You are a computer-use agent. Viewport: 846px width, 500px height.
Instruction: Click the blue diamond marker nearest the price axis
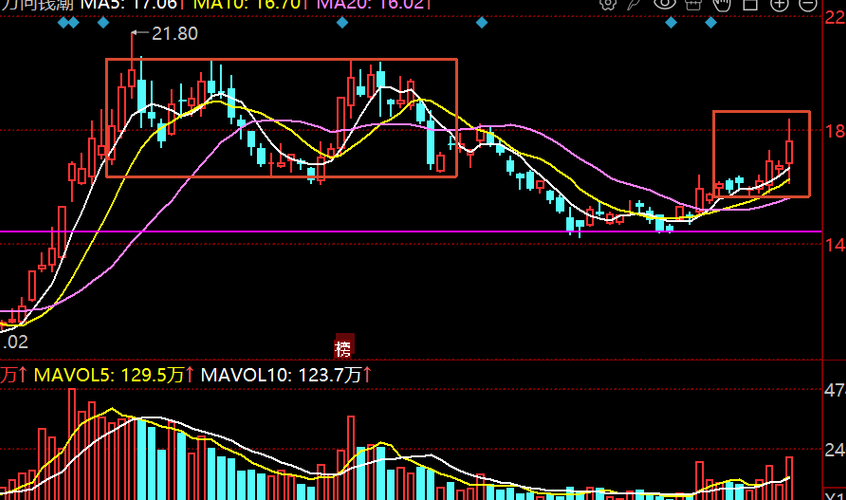tap(711, 23)
